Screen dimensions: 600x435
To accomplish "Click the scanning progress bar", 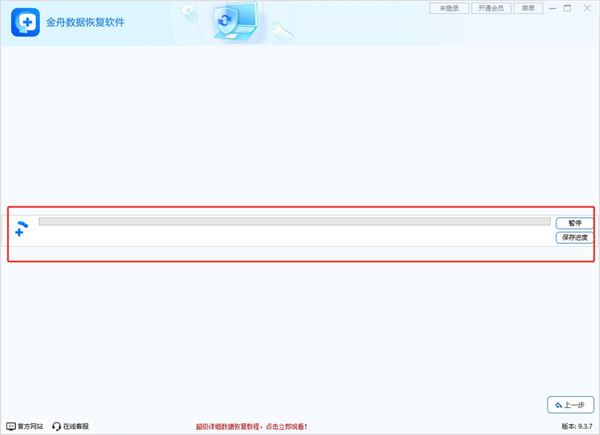I will click(x=295, y=221).
